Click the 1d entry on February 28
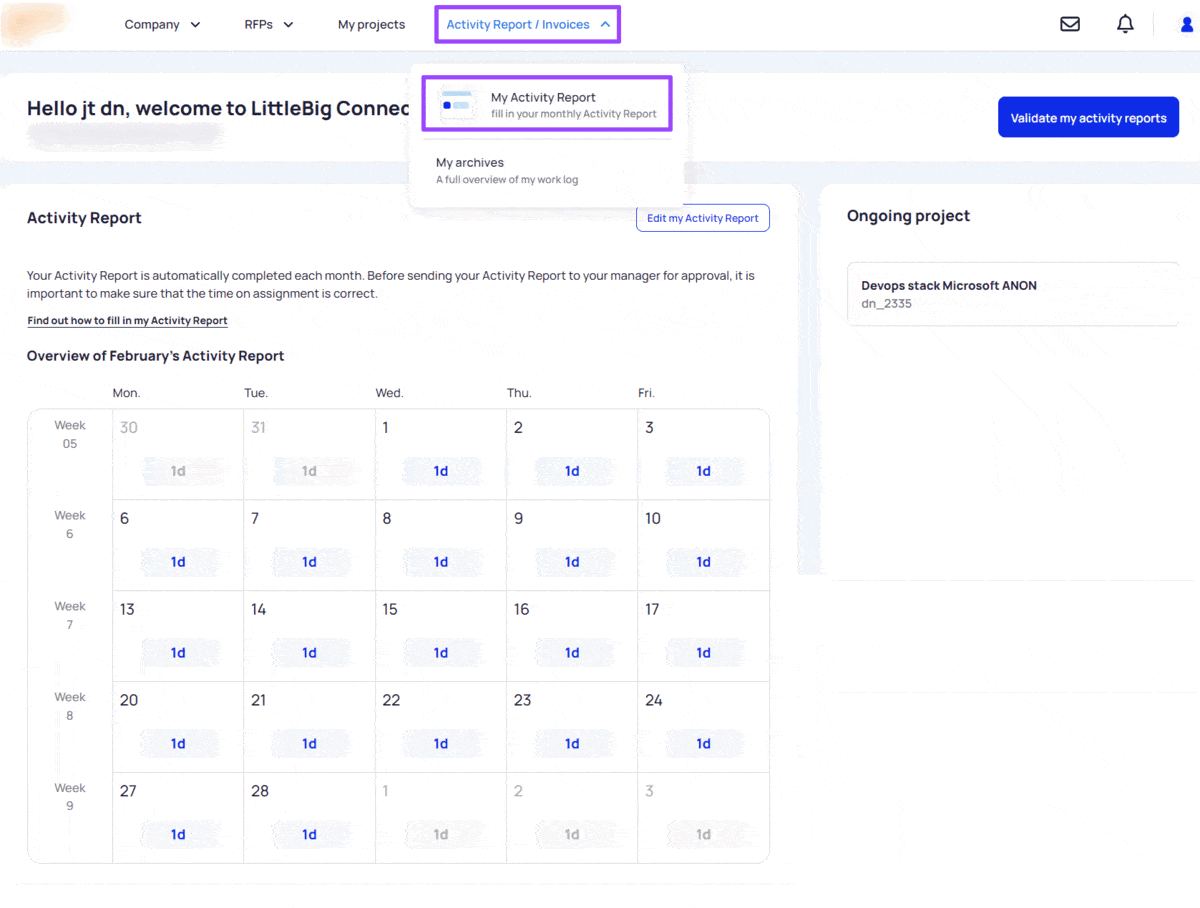The image size is (1200, 908). pyautogui.click(x=309, y=835)
